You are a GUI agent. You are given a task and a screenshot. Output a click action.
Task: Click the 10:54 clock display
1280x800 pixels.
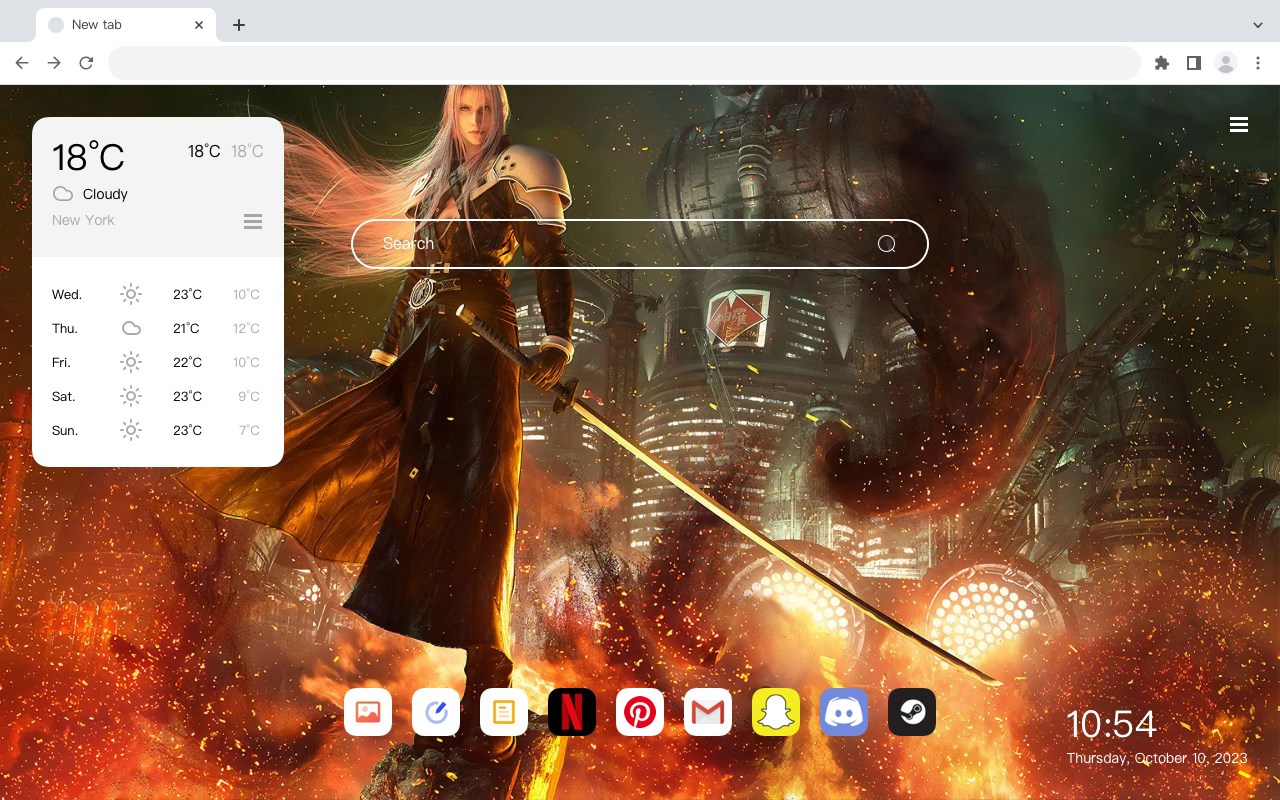pos(1111,724)
